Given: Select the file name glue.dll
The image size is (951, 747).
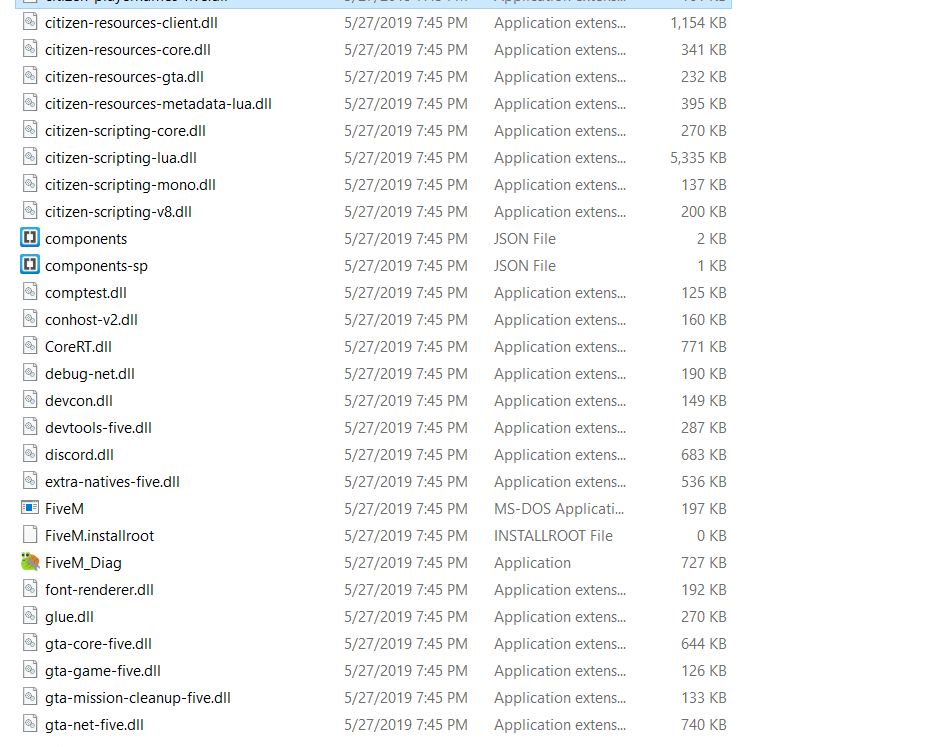Looking at the screenshot, I should 69,617.
